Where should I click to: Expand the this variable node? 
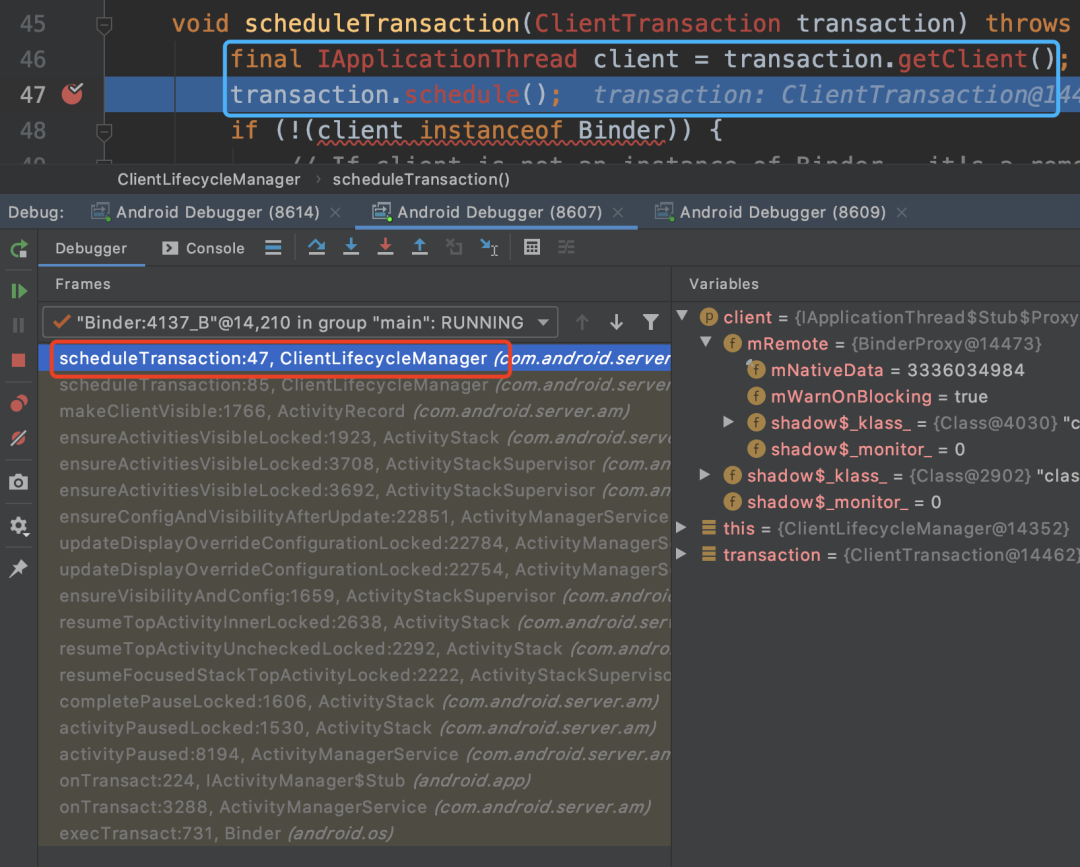pyautogui.click(x=681, y=527)
